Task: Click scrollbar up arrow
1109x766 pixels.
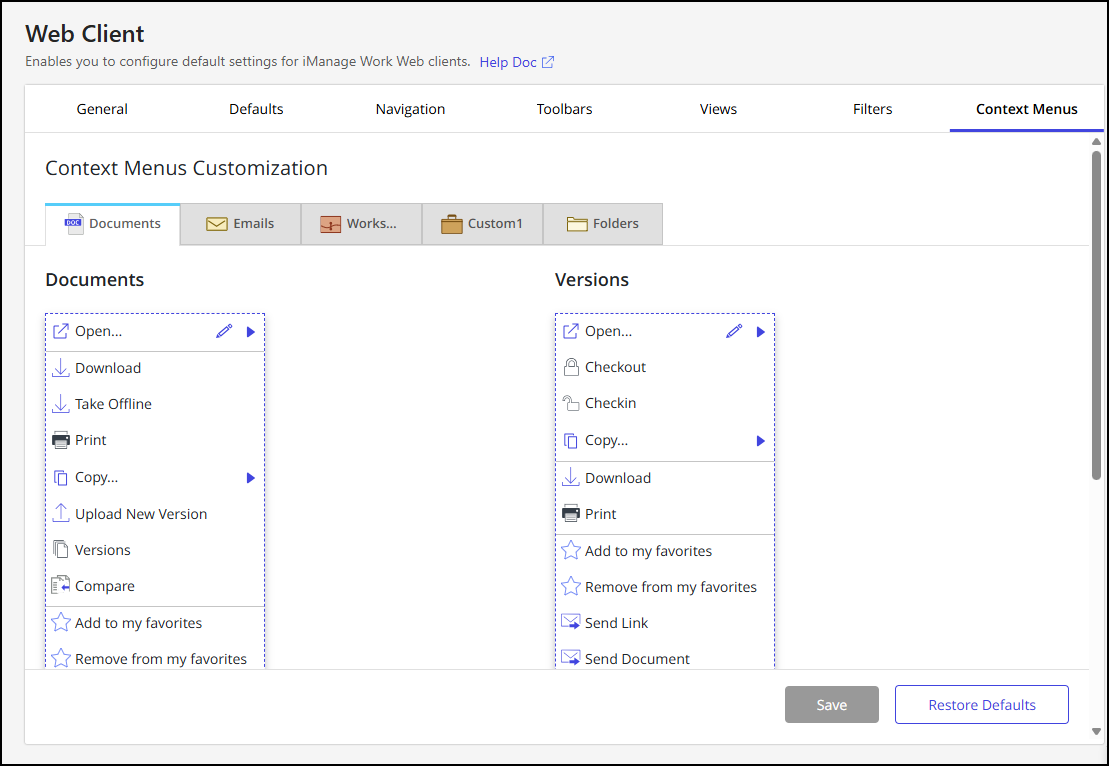Action: point(1096,141)
